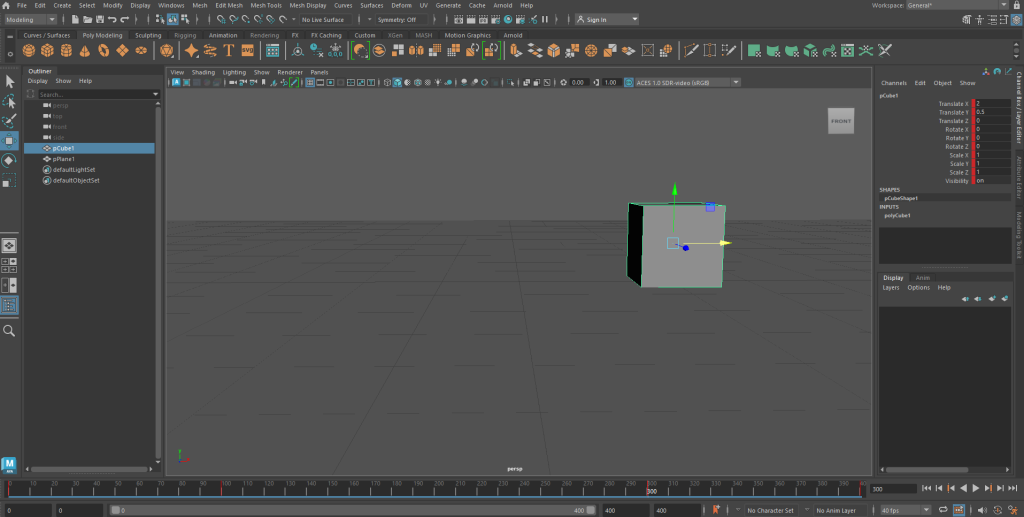
Task: Click the FRONT view cube face
Action: point(841,121)
